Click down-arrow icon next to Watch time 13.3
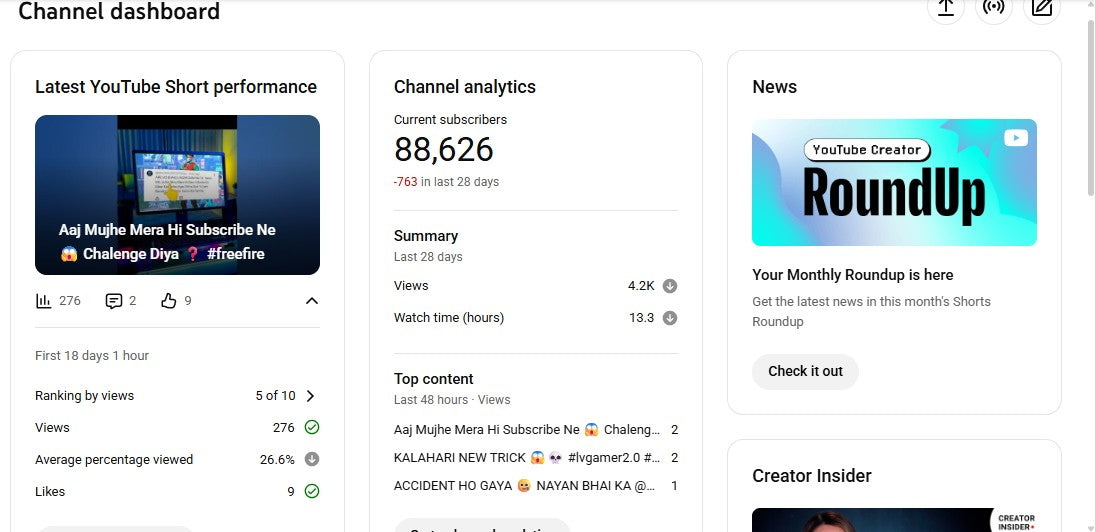Image resolution: width=1095 pixels, height=532 pixels. tap(670, 318)
